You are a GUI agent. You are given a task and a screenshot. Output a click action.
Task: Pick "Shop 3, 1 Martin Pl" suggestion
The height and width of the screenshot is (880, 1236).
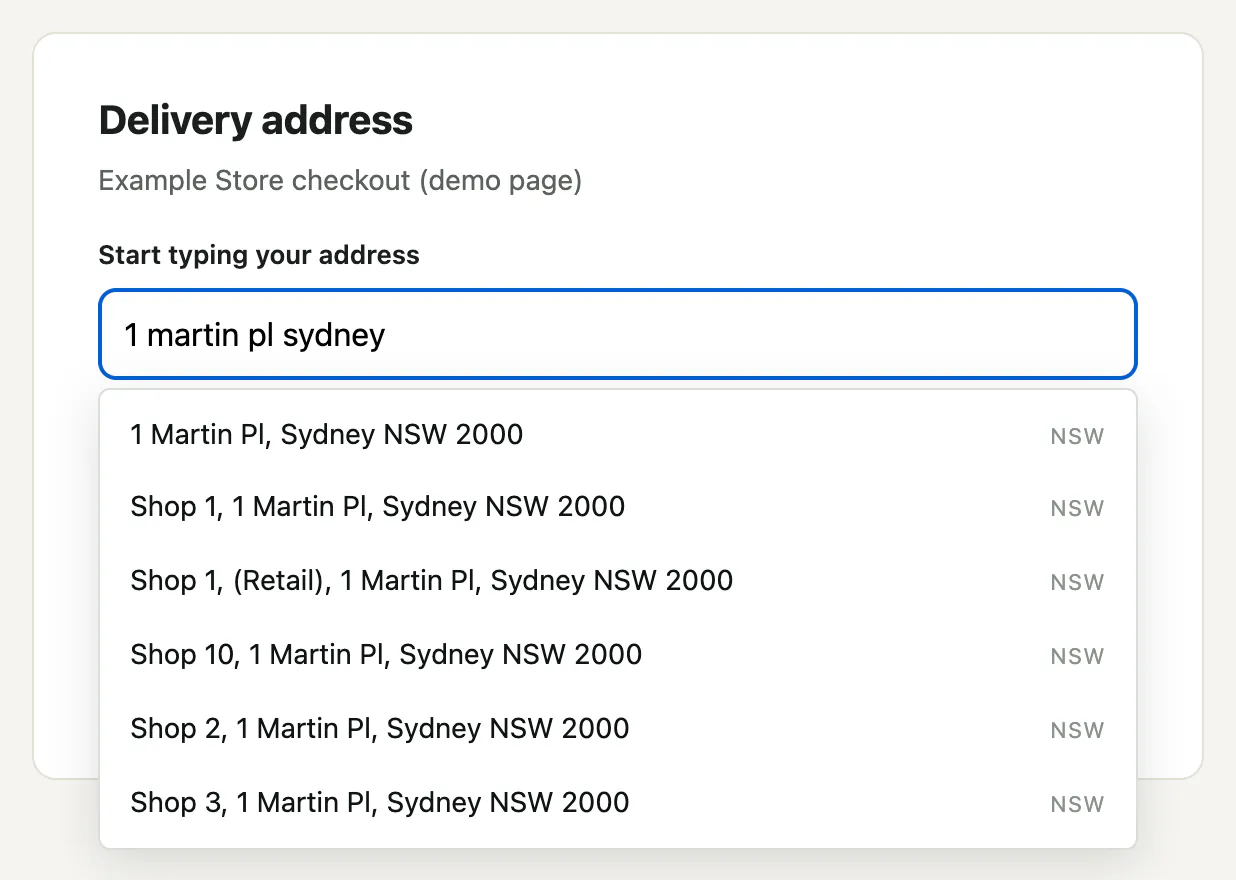pyautogui.click(x=618, y=803)
